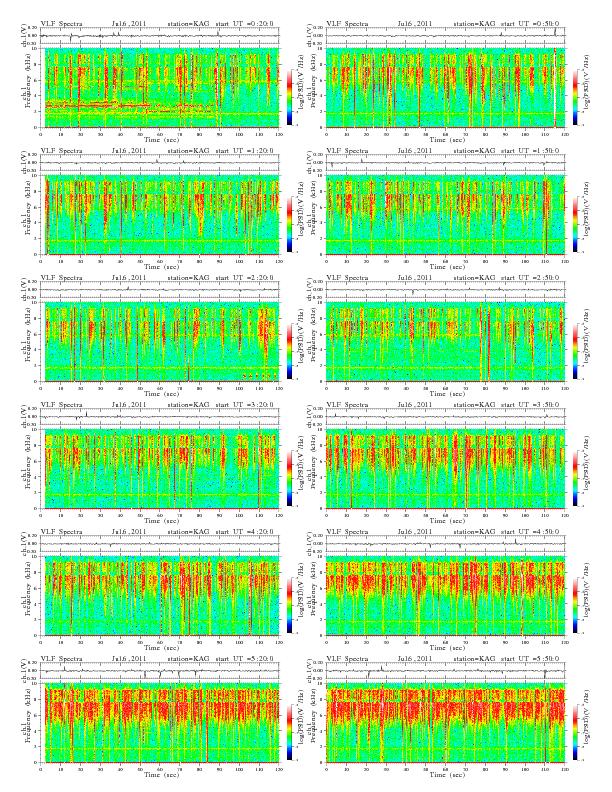Select the label 'start UT =3:20:0'
Image resolution: width=612 pixels, height=792 pixels.
pyautogui.click(x=245, y=405)
